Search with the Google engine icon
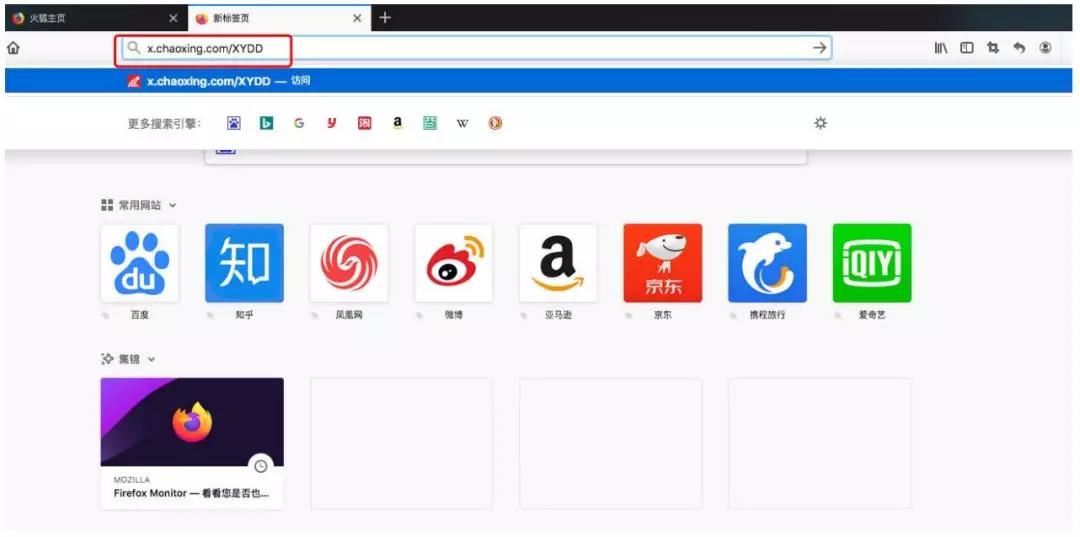1080x537 pixels. pos(299,123)
